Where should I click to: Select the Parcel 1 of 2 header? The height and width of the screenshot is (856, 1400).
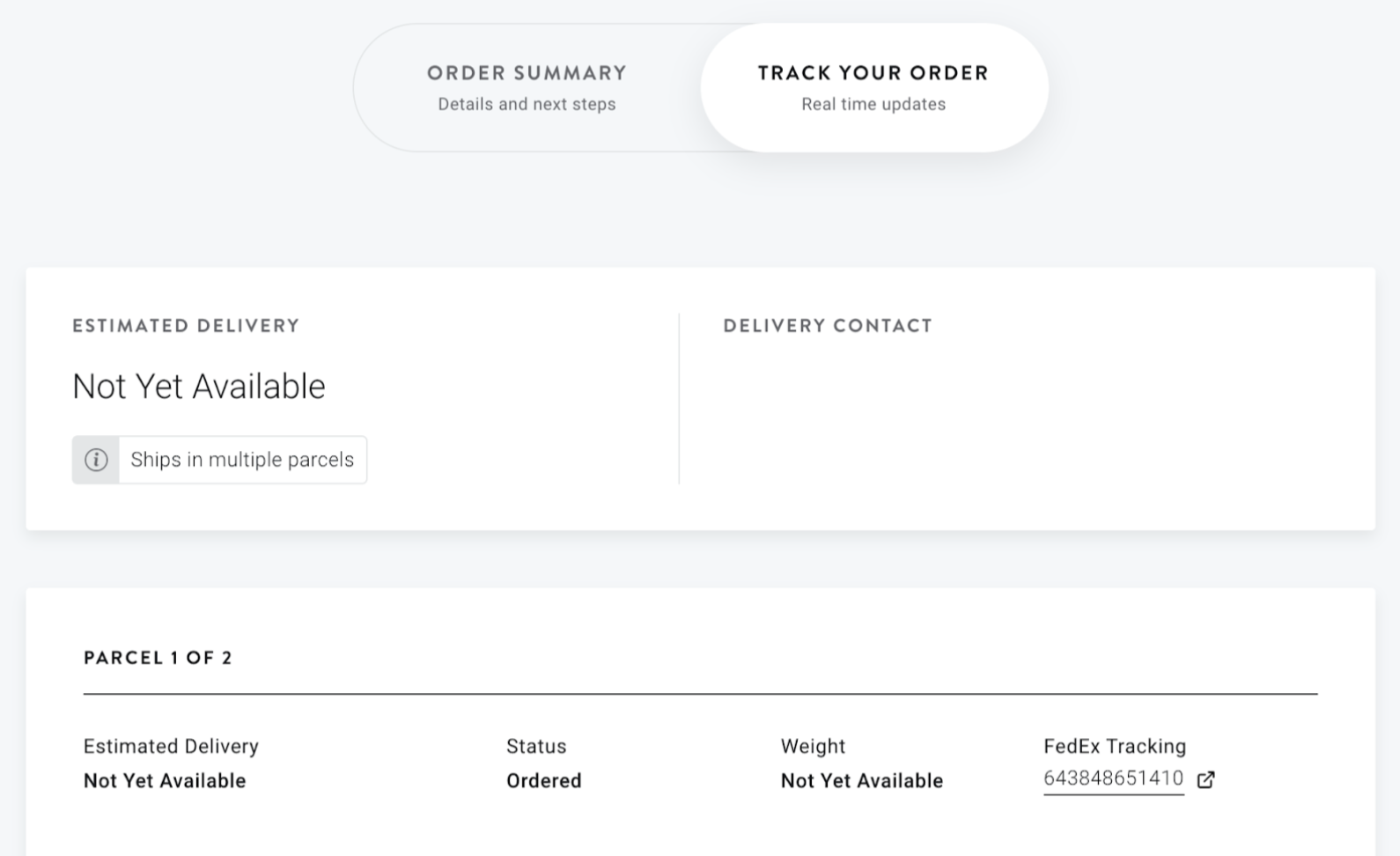point(158,657)
